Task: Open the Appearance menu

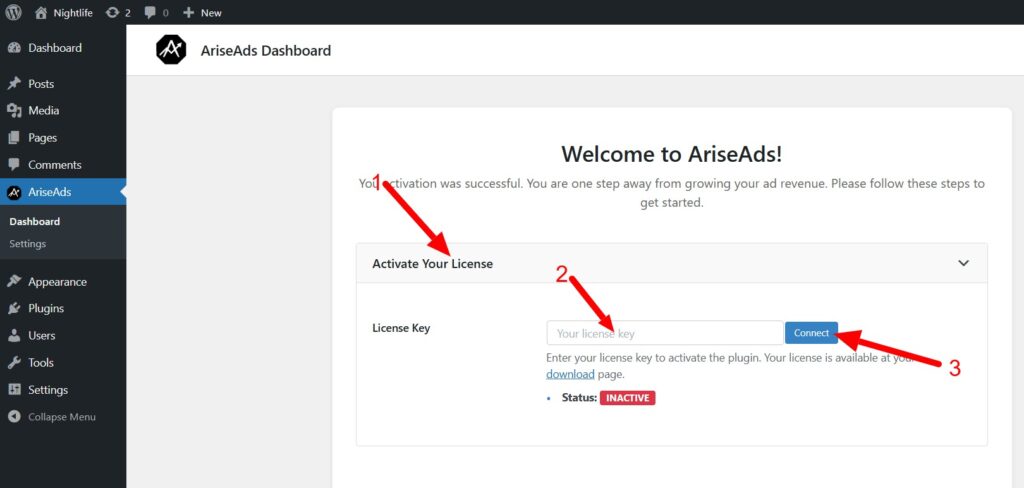Action: [x=57, y=282]
